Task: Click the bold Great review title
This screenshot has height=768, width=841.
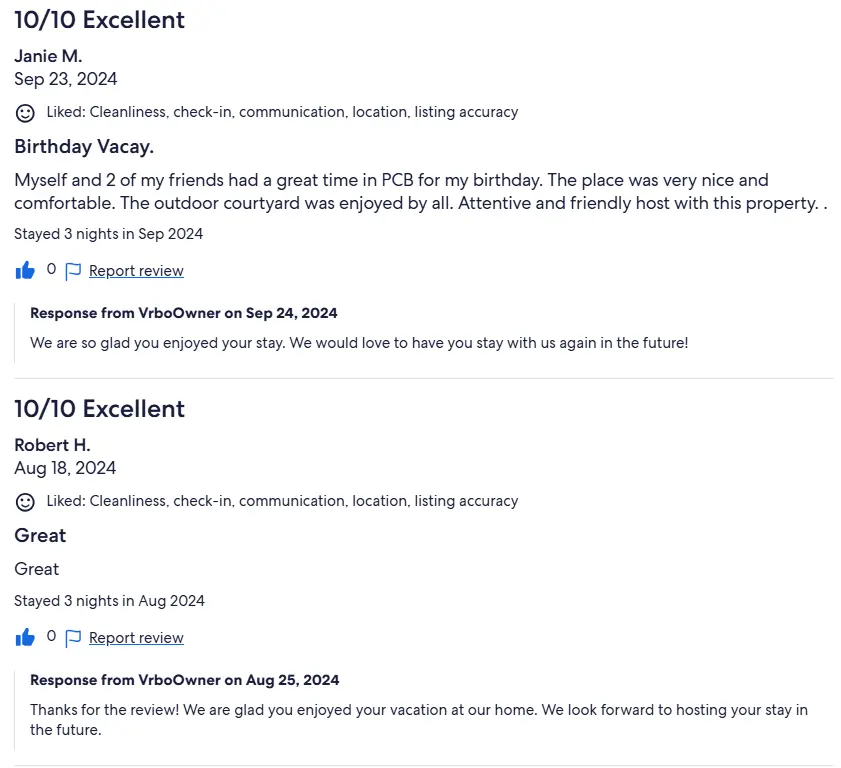Action: pyautogui.click(x=40, y=535)
